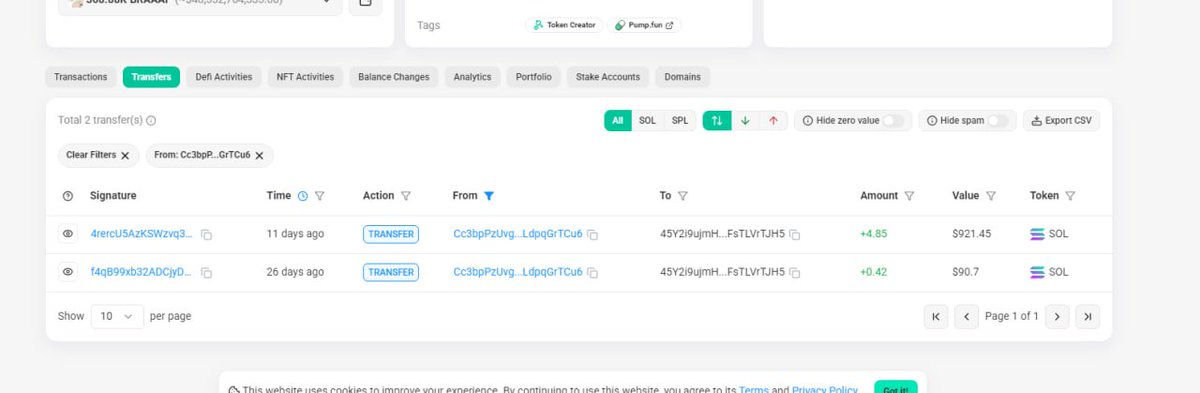
Task: Accept cookies with Got it button
Action: [895, 388]
